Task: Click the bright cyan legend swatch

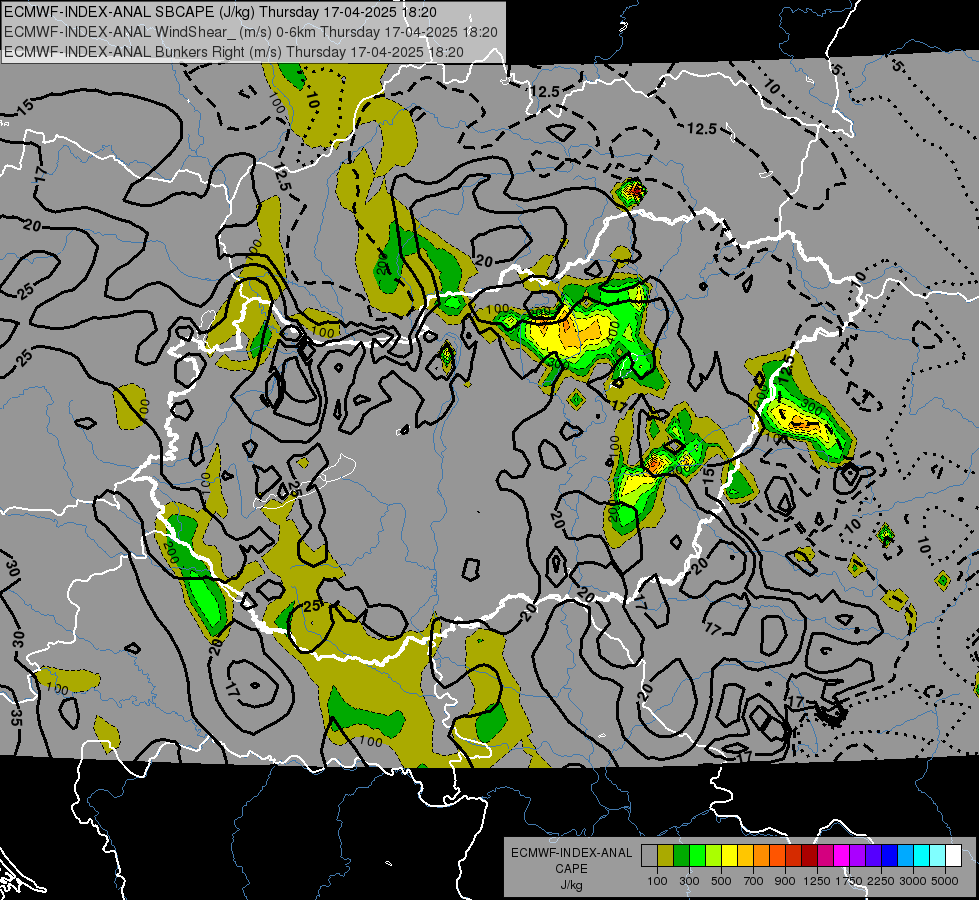Action: pos(921,856)
